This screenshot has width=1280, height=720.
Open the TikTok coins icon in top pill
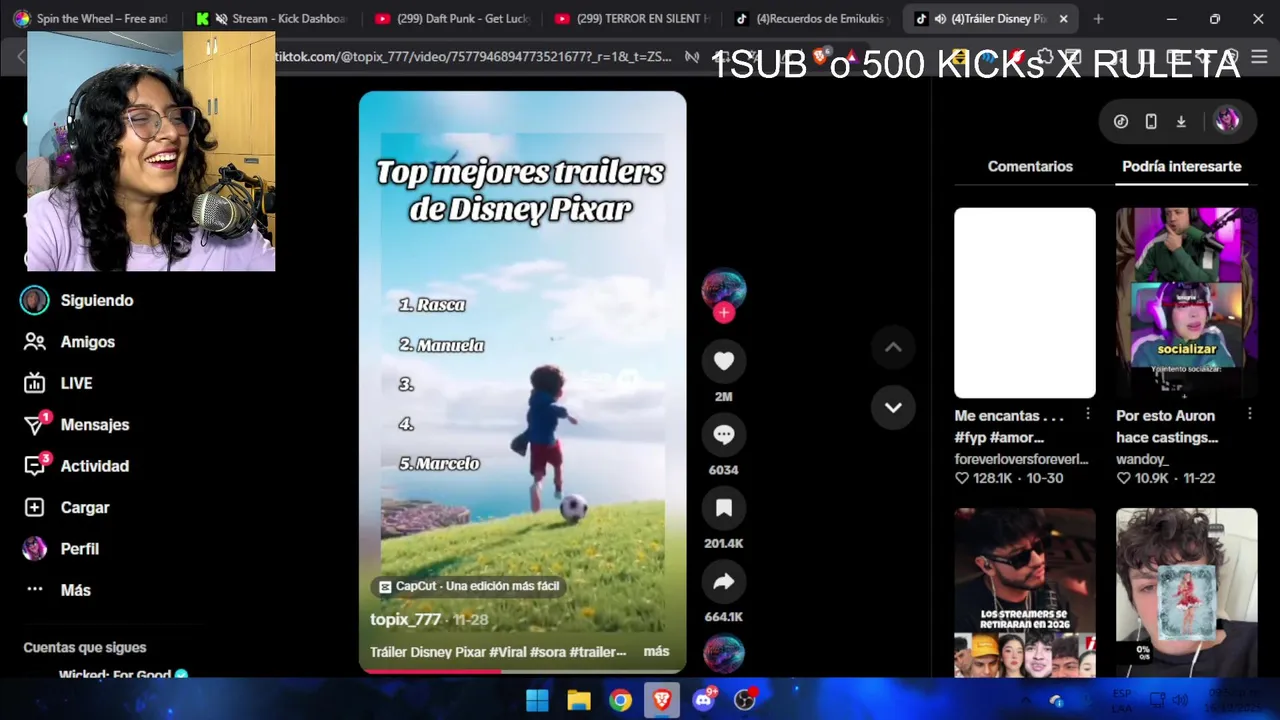coord(1121,121)
